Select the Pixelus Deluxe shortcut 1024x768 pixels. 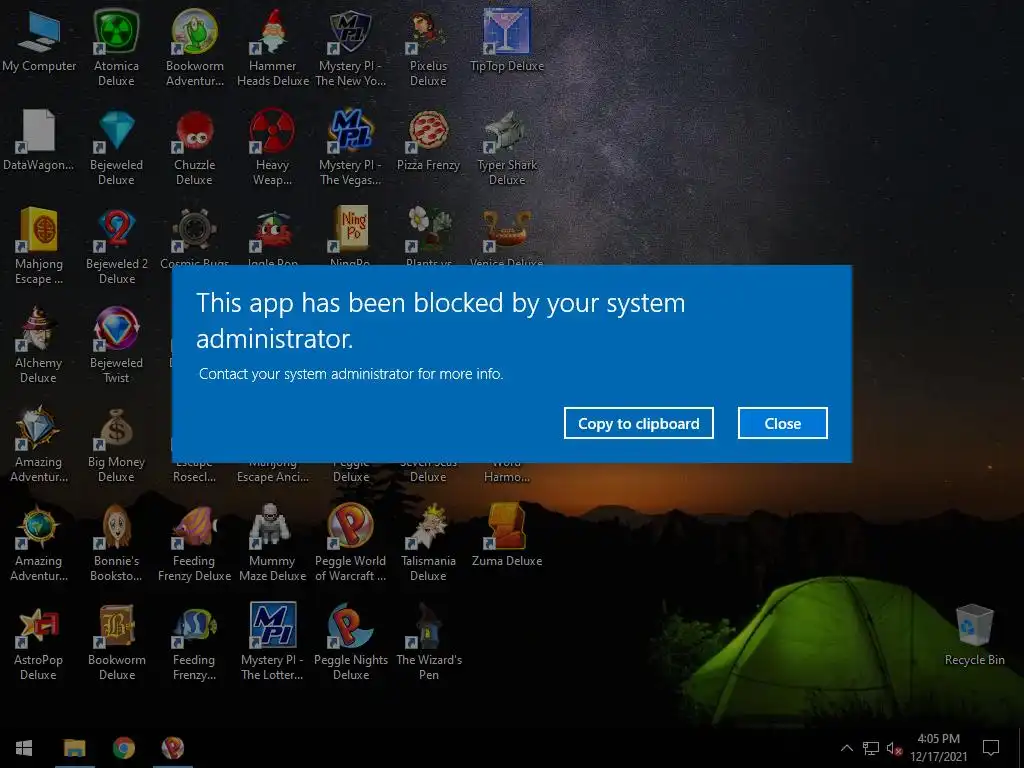point(428,47)
